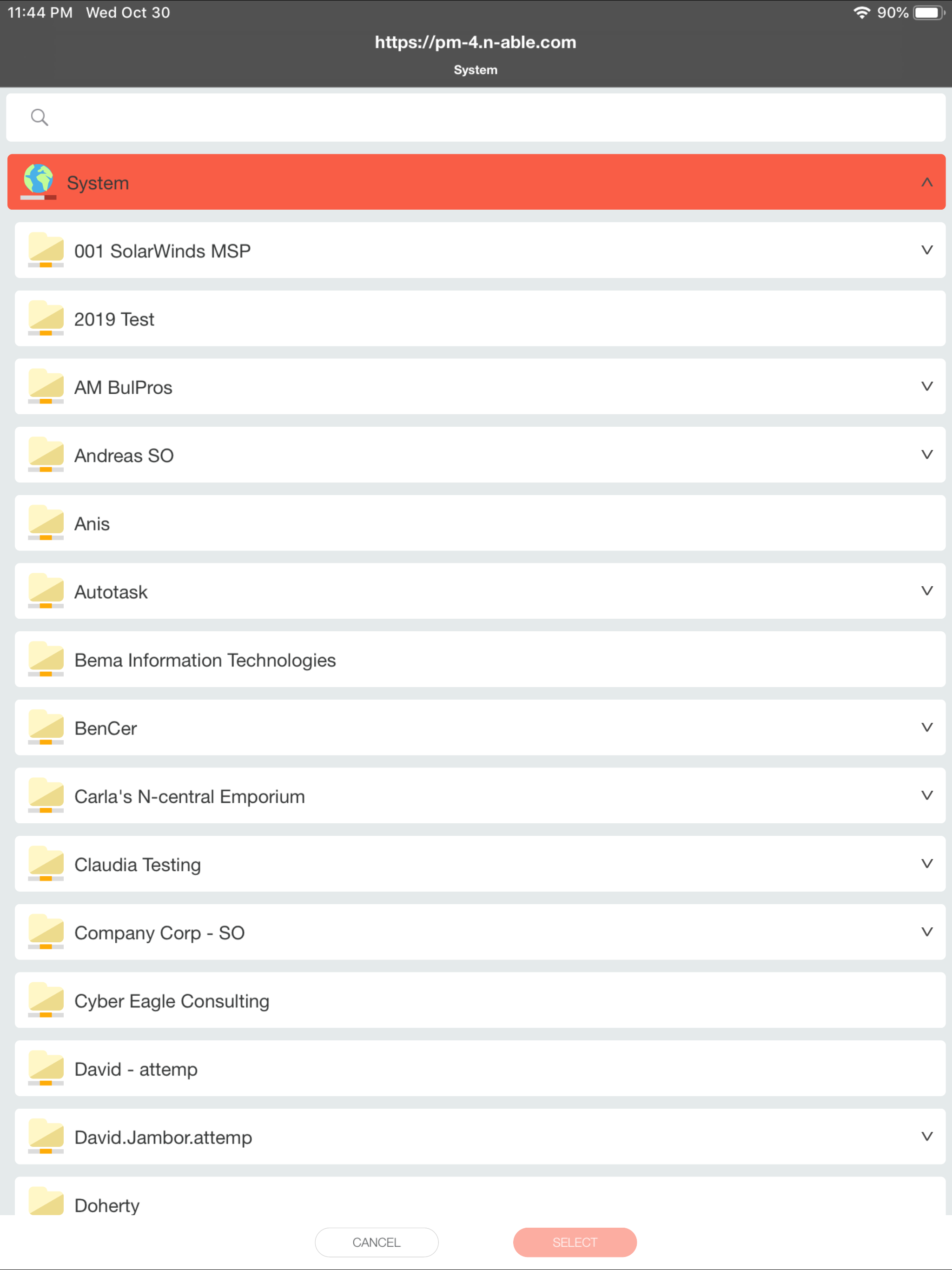Screen dimensions: 952x1270
Task: Expand Carla's N-central Emporium chevron
Action: (x=926, y=795)
